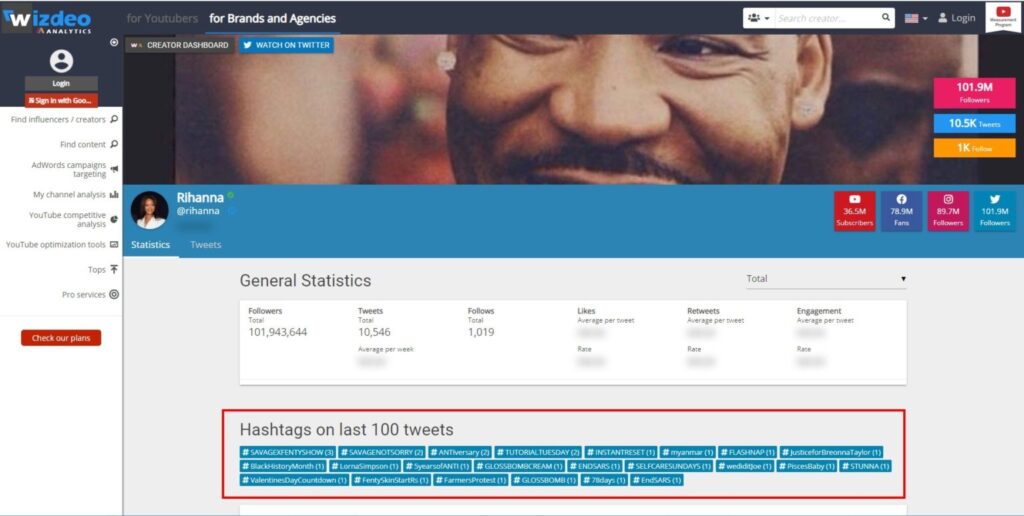Open Find influencers / creators in sidebar
The image size is (1024, 516).
(x=63, y=120)
